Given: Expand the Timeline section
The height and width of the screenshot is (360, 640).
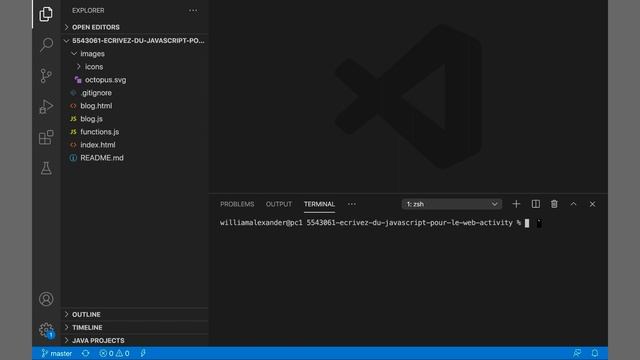Looking at the screenshot, I should (x=135, y=327).
